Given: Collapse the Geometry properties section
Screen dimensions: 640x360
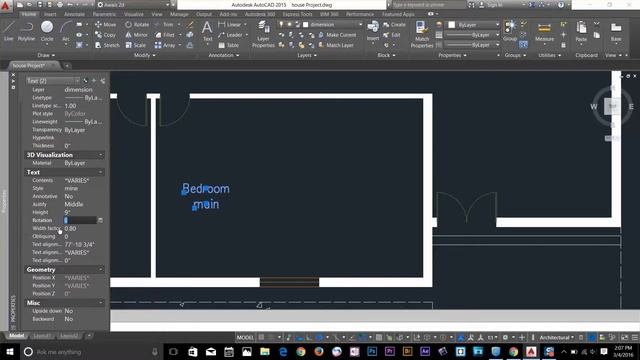Looking at the screenshot, I should (101, 270).
